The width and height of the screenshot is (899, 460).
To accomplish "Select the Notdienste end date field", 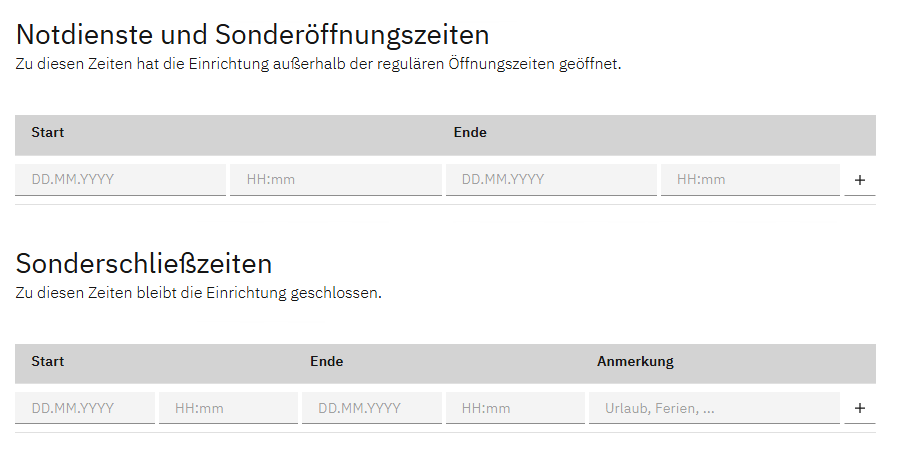I will click(550, 180).
